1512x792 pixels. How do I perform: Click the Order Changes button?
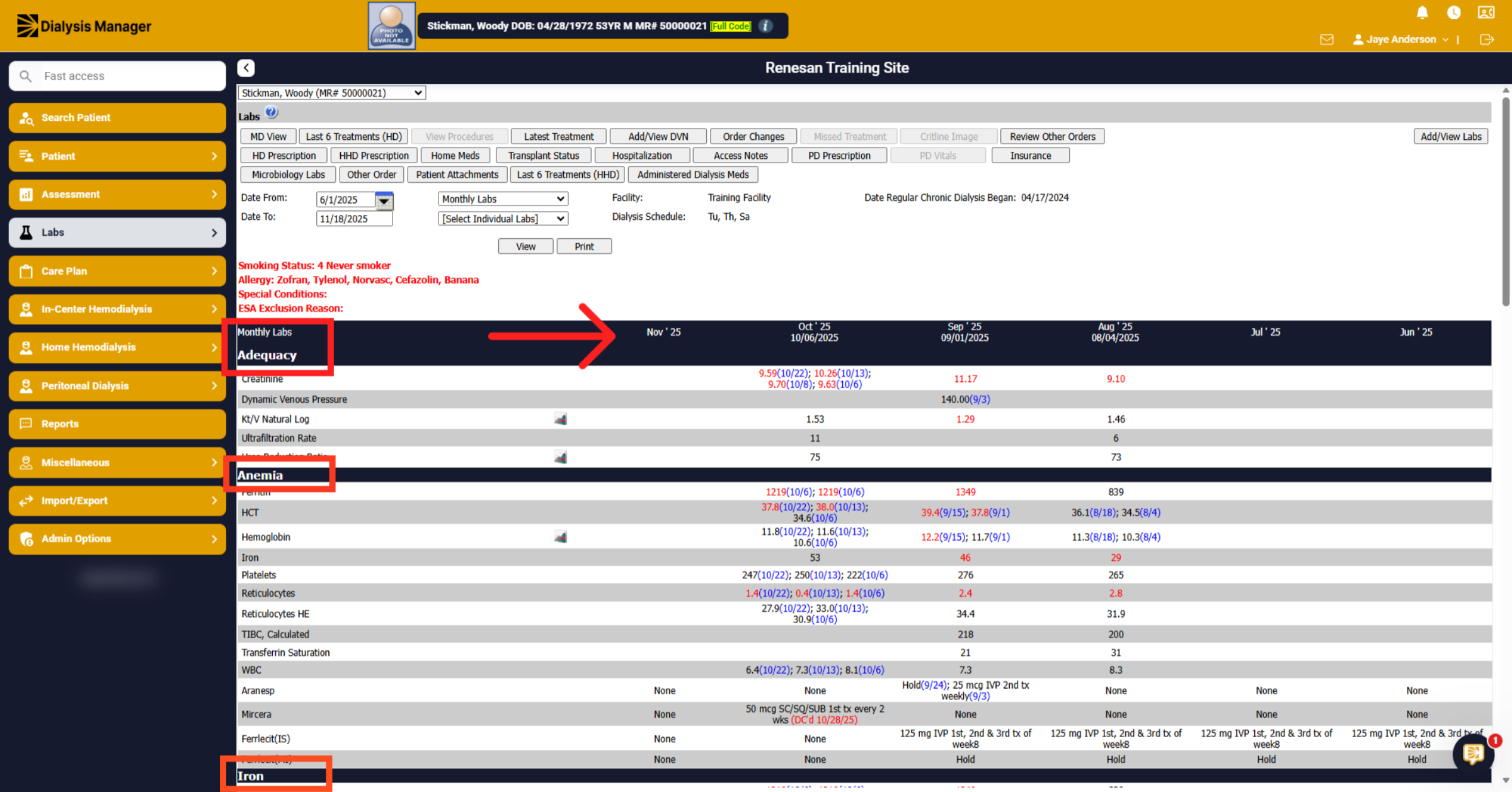tap(753, 137)
